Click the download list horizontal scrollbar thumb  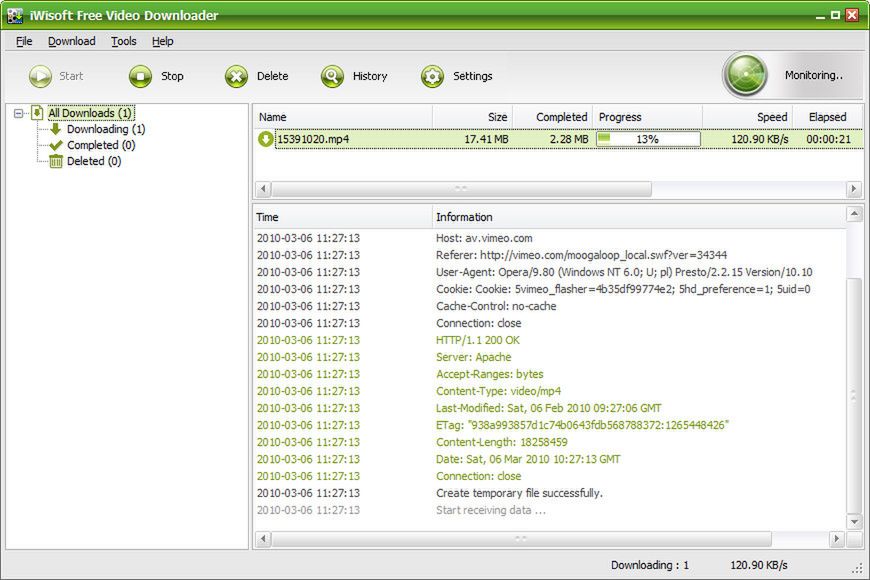point(462,189)
